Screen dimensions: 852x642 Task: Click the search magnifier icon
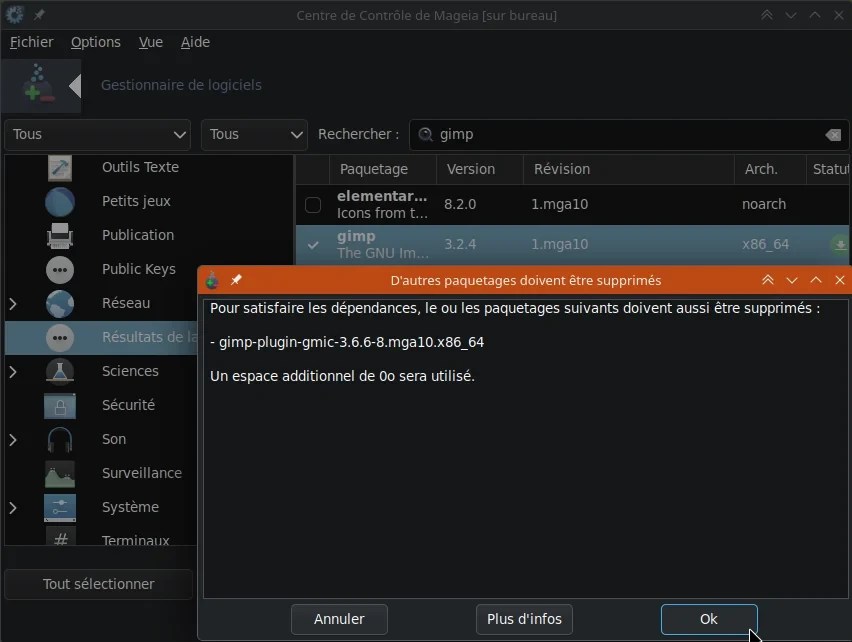pyautogui.click(x=425, y=134)
